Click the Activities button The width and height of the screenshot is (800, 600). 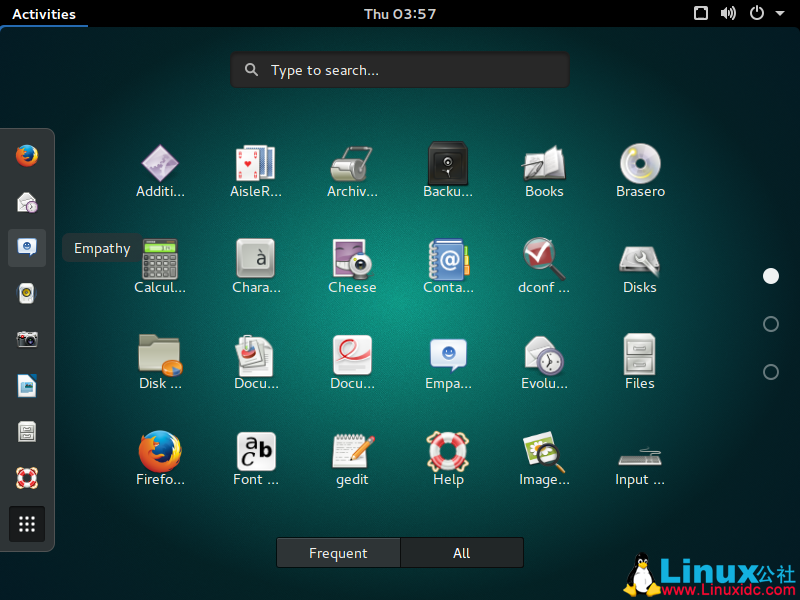(x=44, y=14)
